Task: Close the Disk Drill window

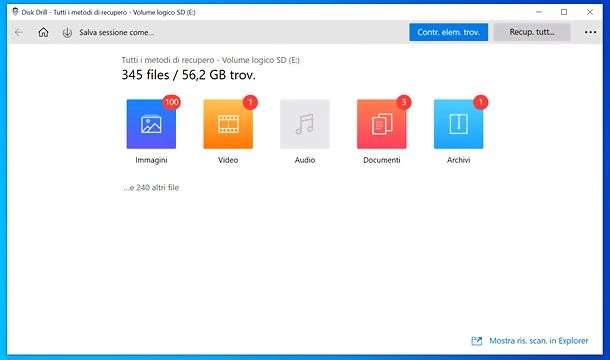Action: [590, 12]
